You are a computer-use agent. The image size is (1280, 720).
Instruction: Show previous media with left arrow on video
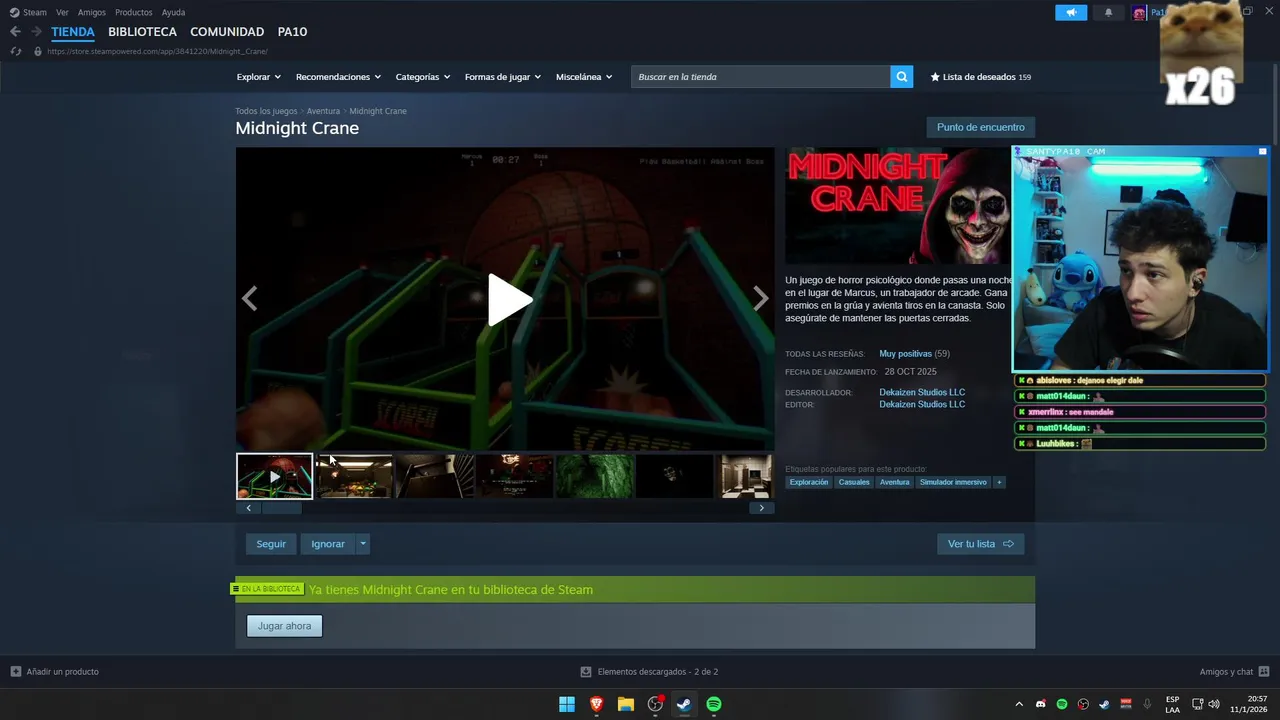click(x=250, y=298)
